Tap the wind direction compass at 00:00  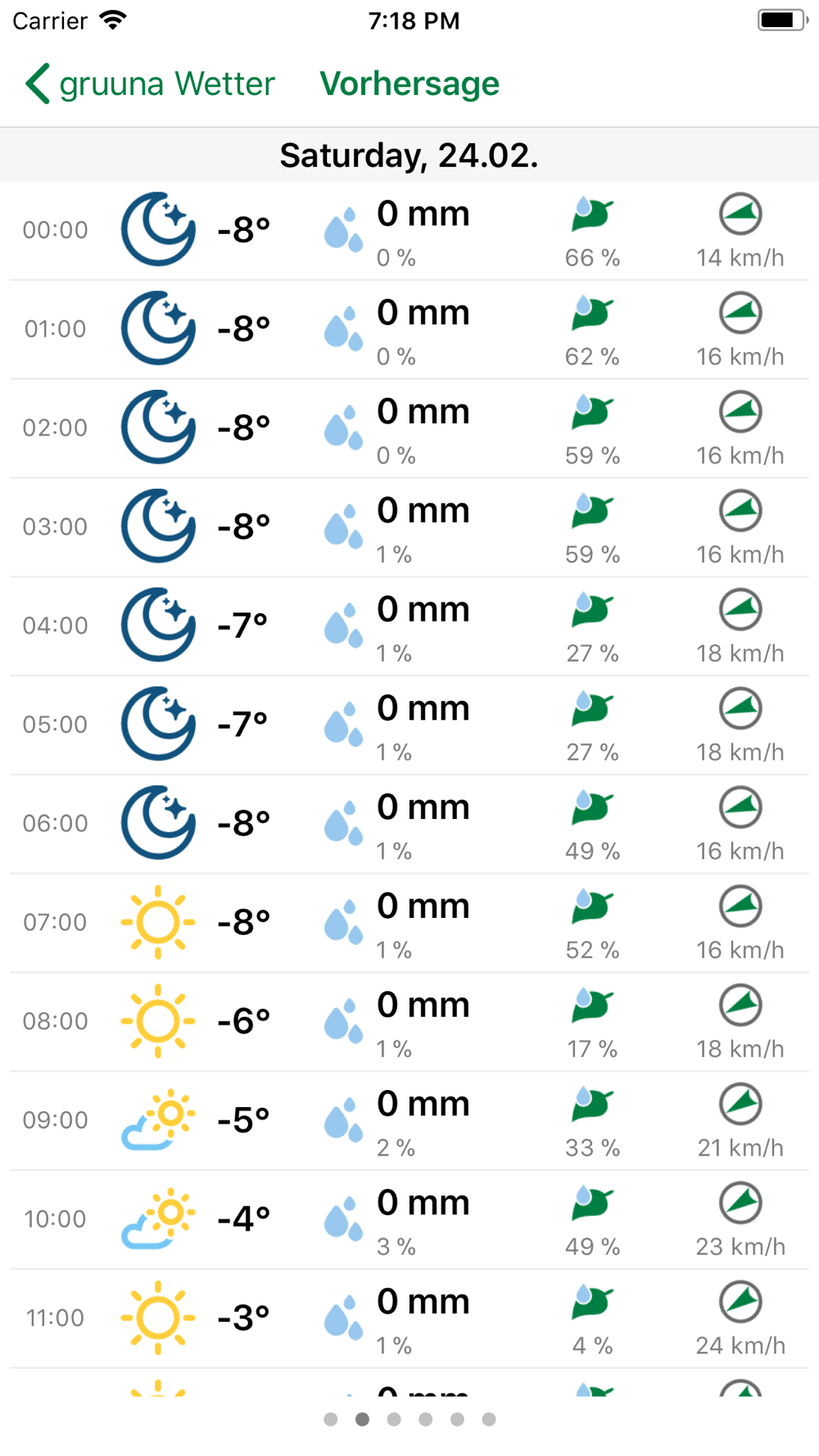740,214
